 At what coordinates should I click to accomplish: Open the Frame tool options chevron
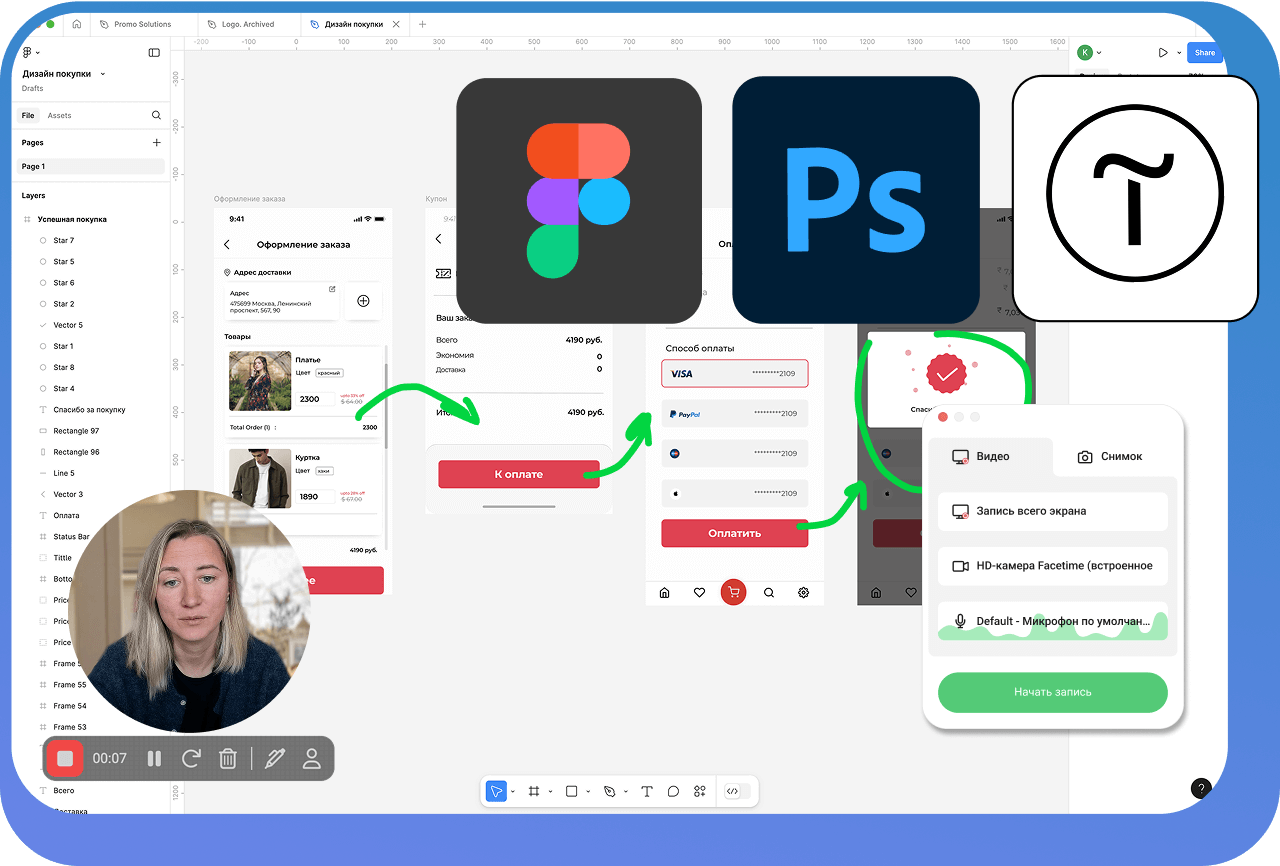coord(550,791)
